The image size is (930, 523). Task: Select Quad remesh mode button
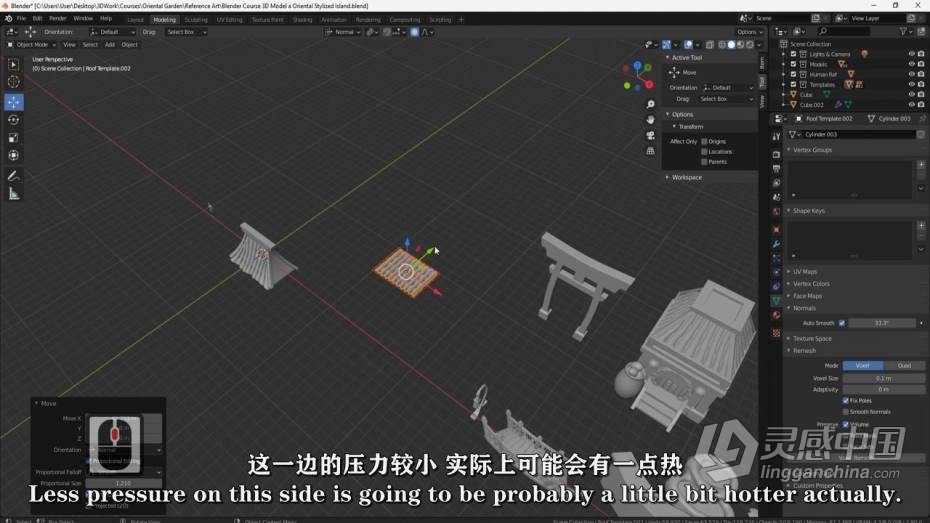(x=904, y=366)
